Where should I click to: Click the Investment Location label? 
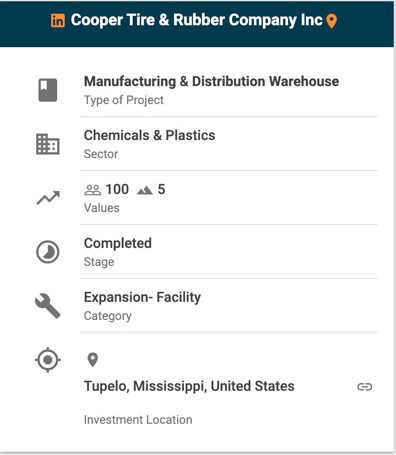click(138, 420)
